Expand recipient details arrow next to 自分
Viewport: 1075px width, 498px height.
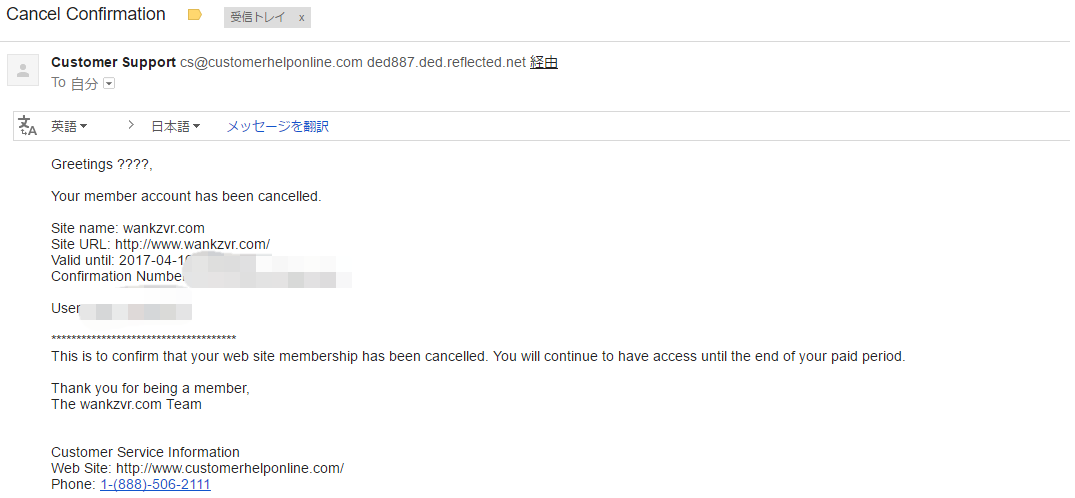point(110,84)
